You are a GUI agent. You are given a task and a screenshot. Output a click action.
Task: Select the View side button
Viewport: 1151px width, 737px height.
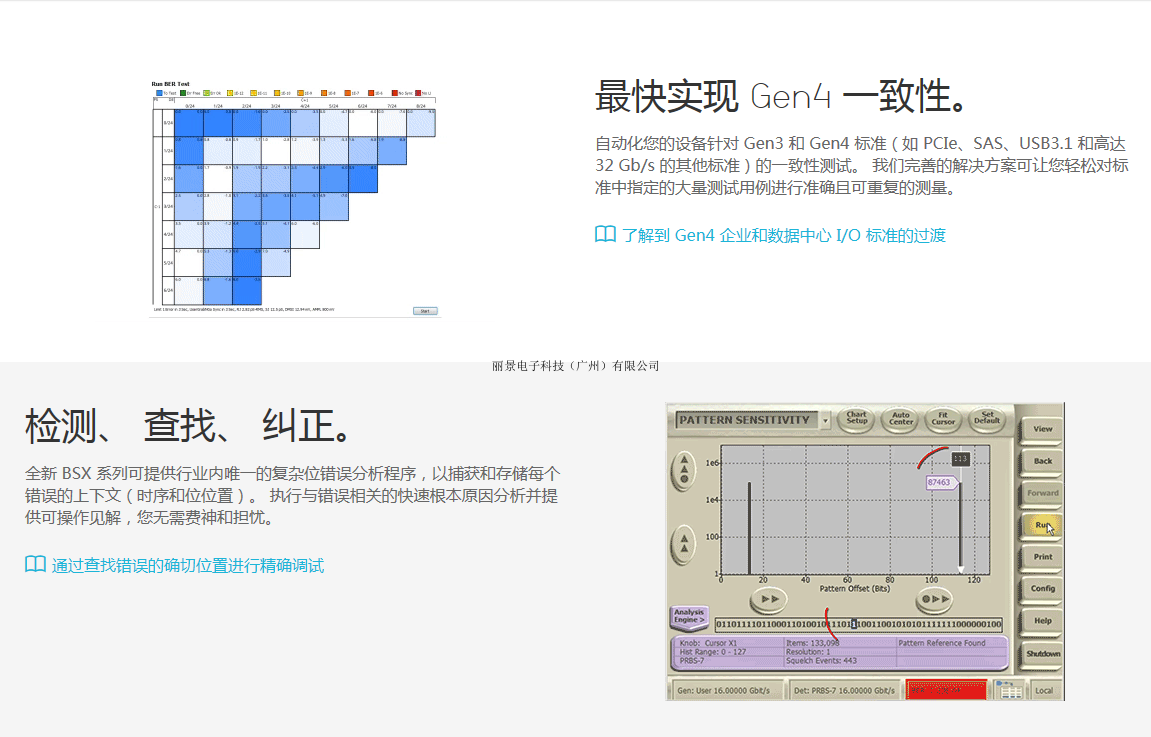point(1042,429)
